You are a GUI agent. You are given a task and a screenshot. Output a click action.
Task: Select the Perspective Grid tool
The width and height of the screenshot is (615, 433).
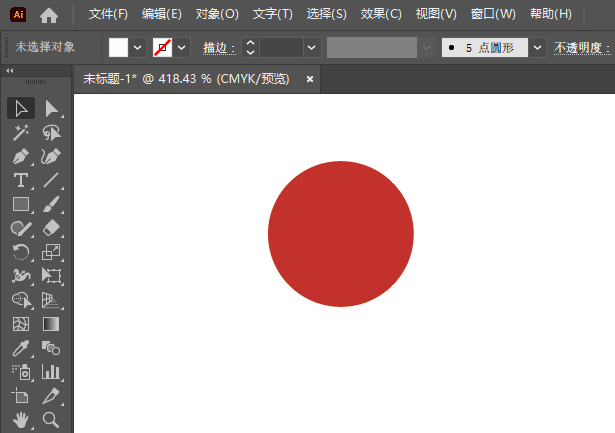[51, 300]
